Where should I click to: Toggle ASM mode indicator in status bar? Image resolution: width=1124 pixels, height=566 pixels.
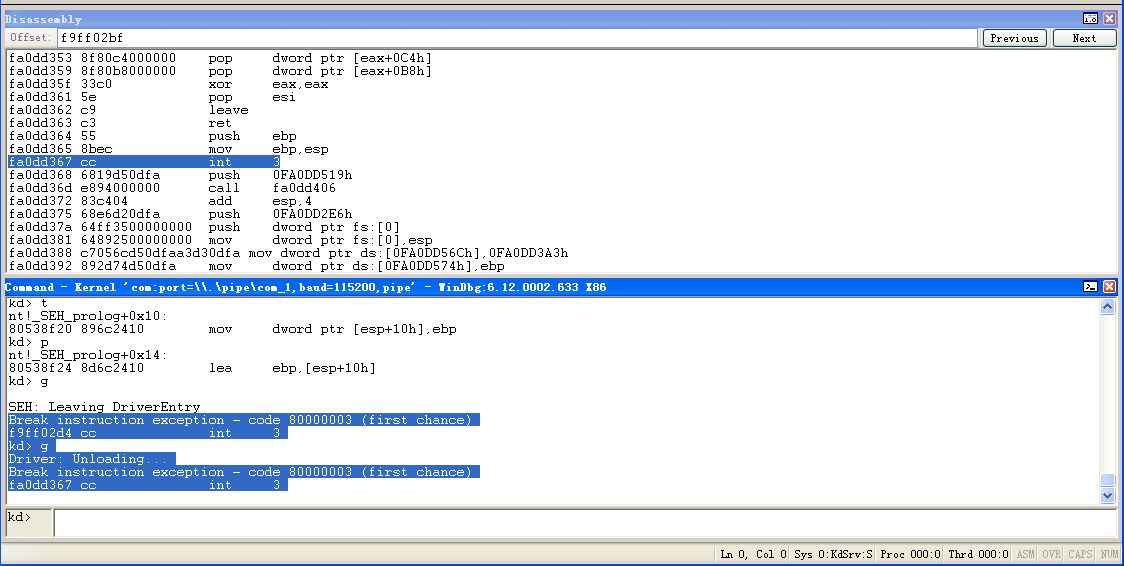click(1026, 554)
